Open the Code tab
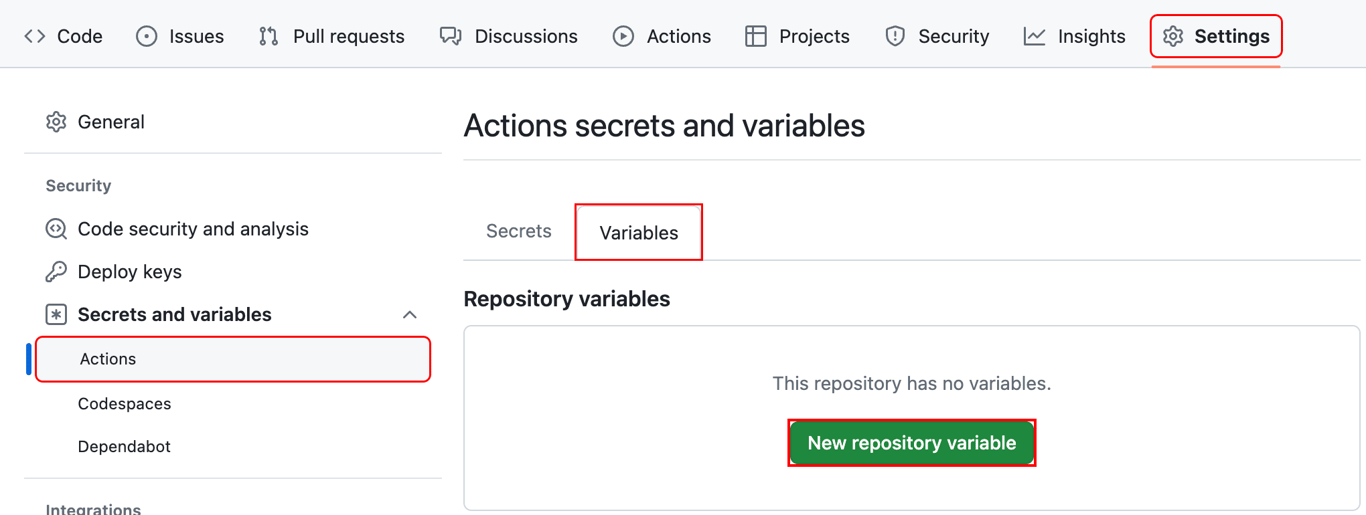The image size is (1366, 515). 63,36
